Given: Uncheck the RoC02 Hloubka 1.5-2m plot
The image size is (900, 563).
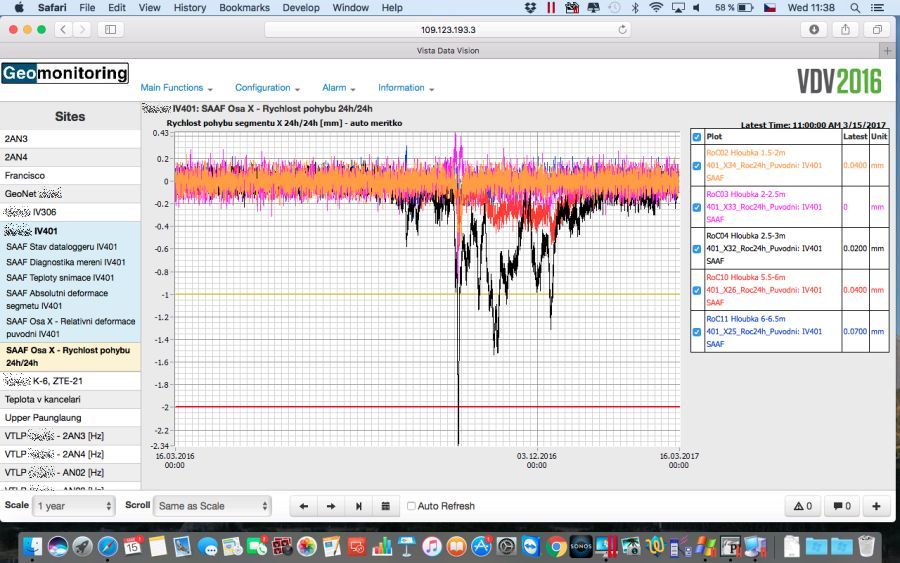Looking at the screenshot, I should 697,166.
